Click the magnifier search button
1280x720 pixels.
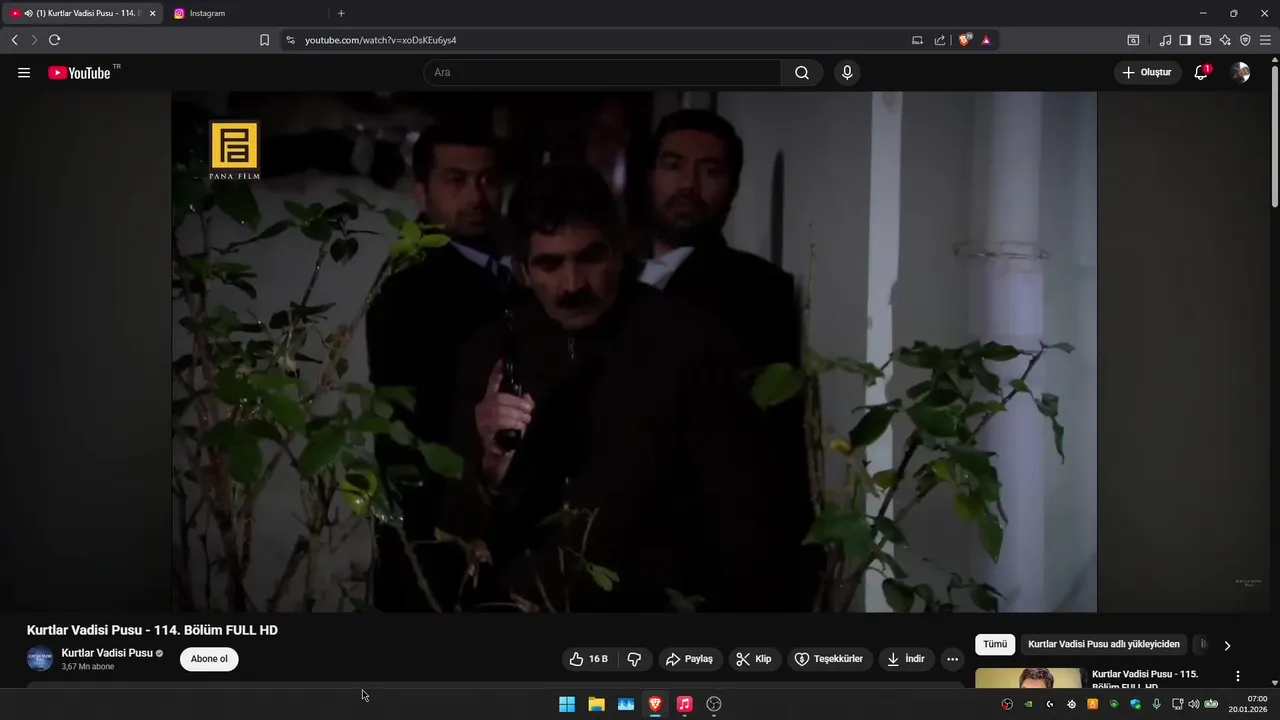pyautogui.click(x=802, y=73)
